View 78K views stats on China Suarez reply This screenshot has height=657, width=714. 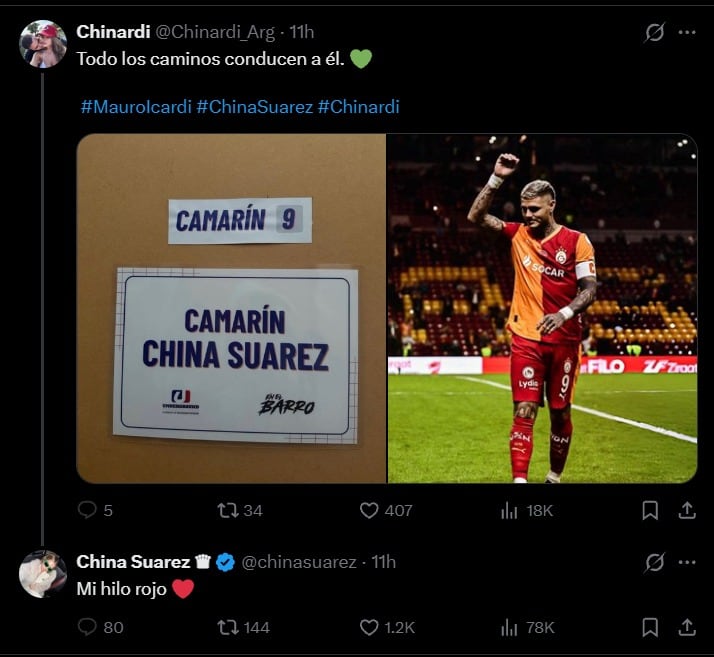[x=527, y=628]
